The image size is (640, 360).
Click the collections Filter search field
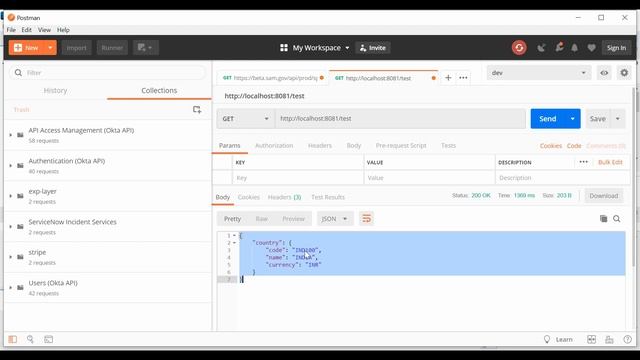point(107,73)
